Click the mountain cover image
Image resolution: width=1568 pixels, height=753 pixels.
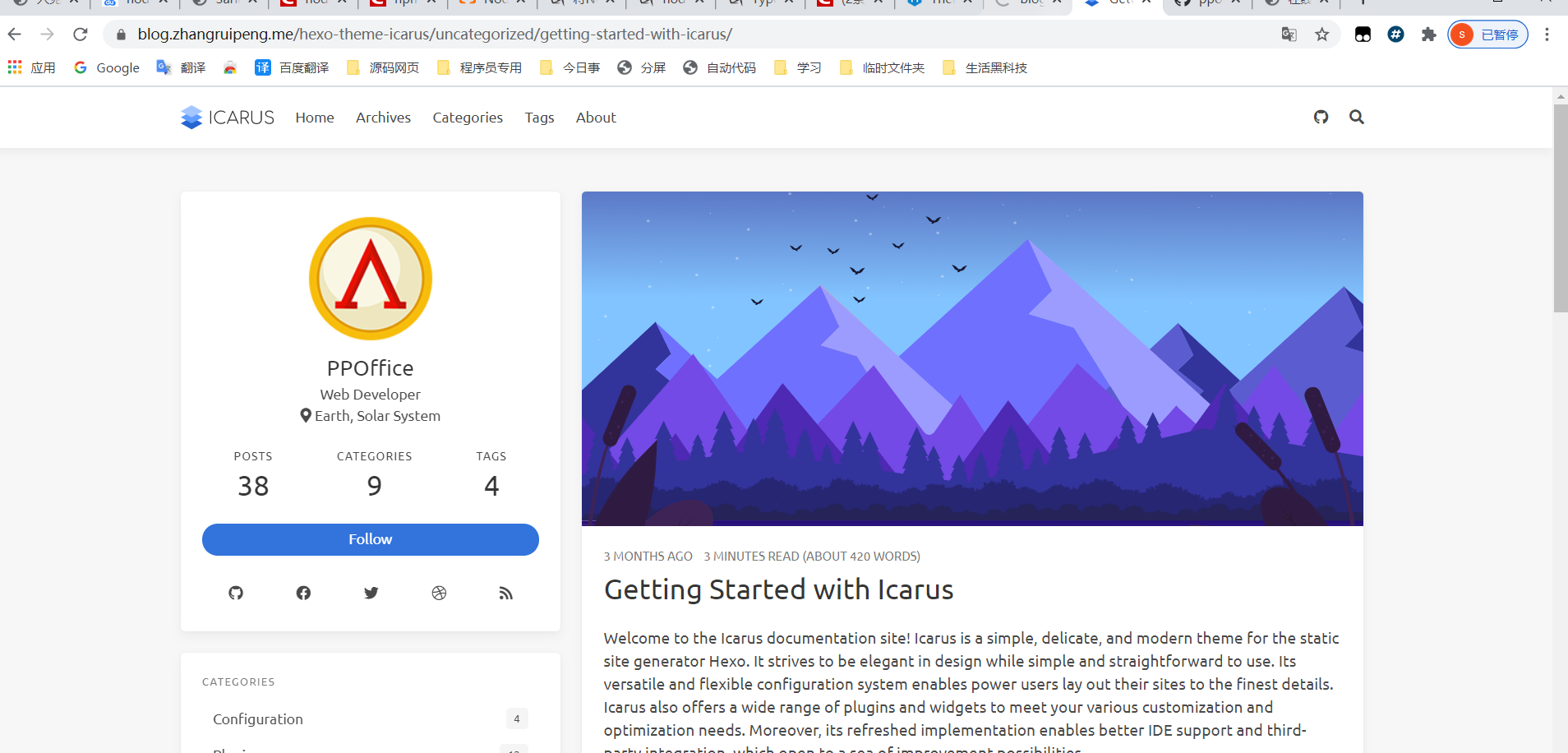coord(972,358)
